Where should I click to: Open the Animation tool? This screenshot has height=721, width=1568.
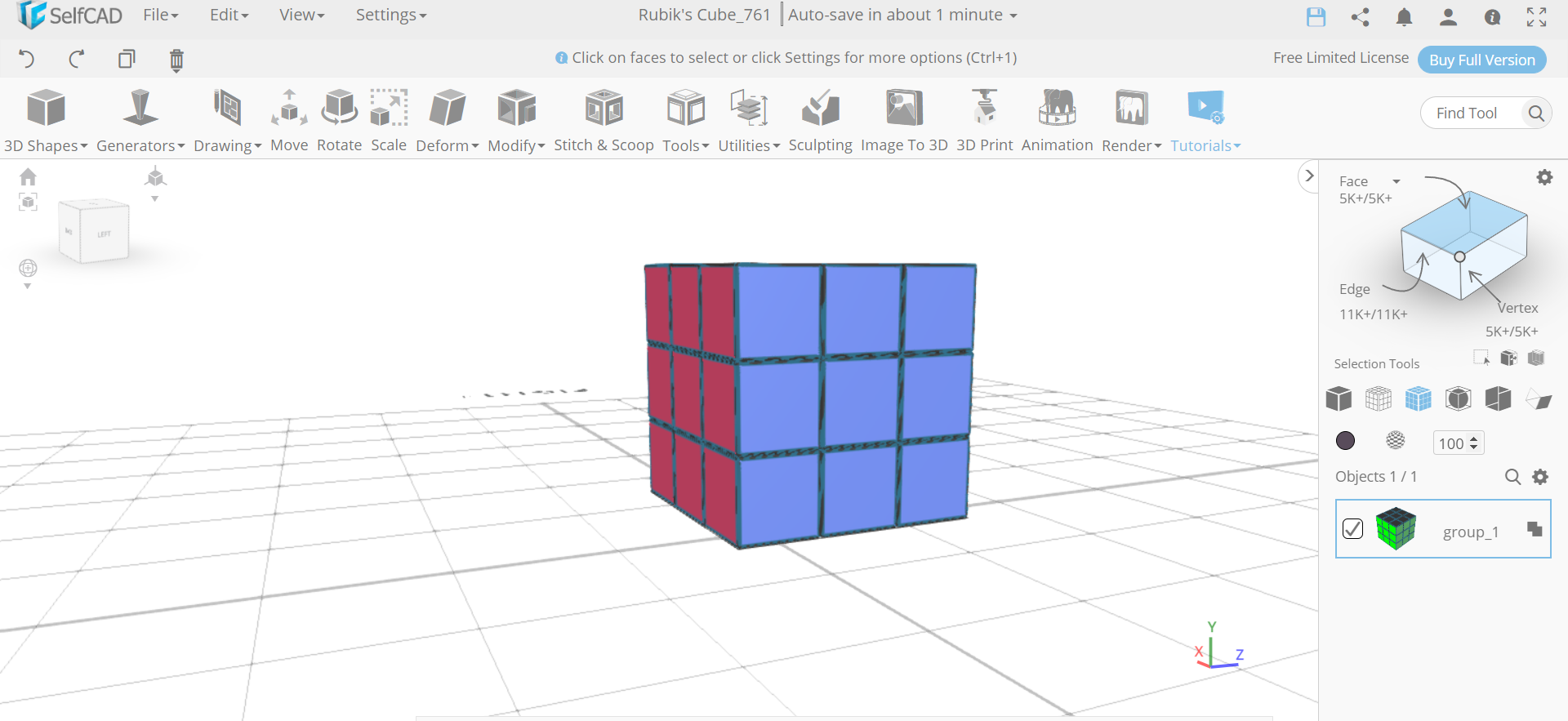[x=1058, y=108]
